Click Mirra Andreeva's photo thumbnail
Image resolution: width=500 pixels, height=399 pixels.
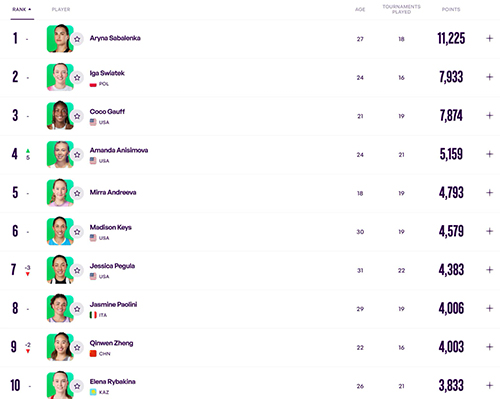[60, 193]
